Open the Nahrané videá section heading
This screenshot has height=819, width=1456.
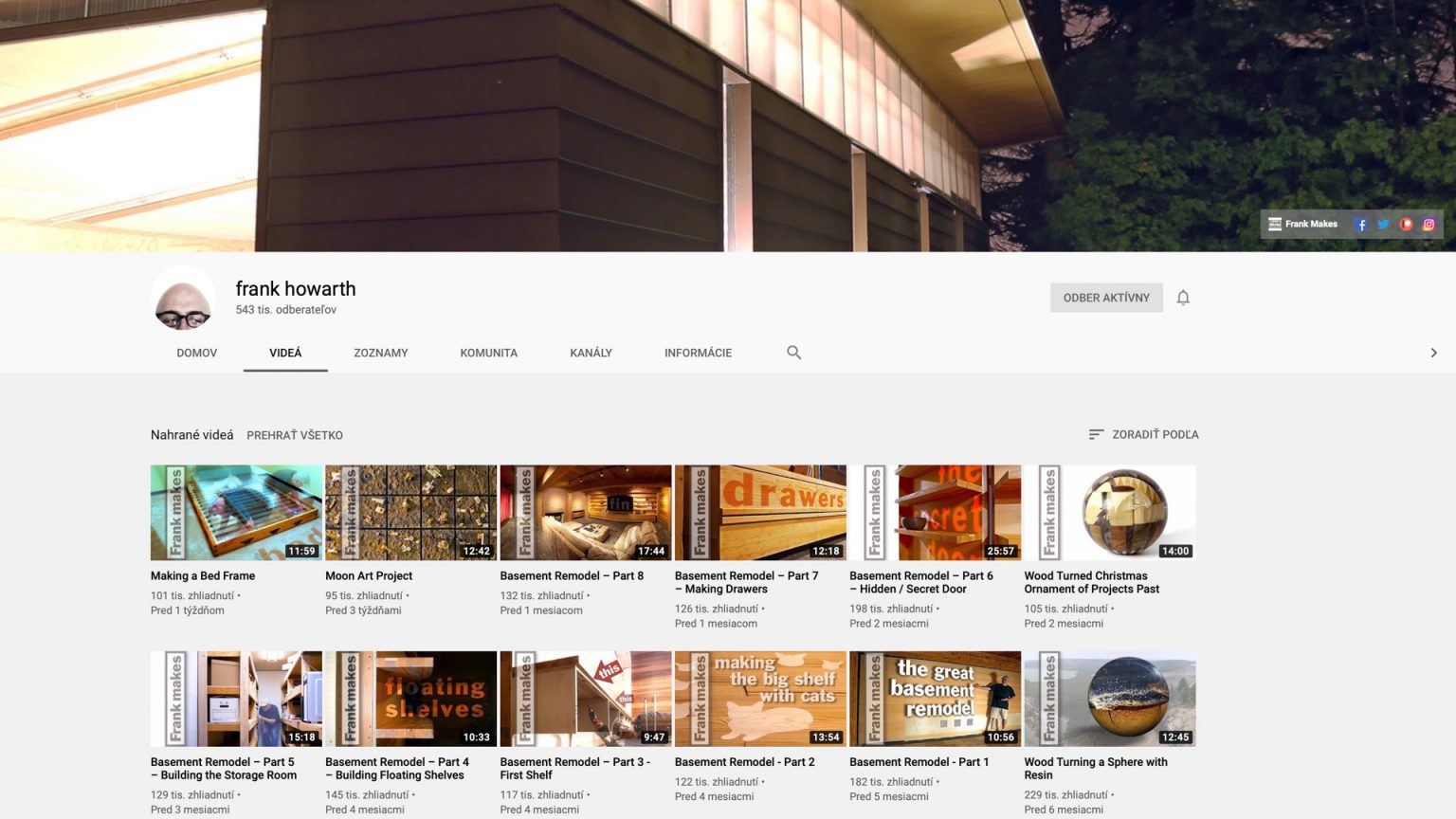point(191,435)
